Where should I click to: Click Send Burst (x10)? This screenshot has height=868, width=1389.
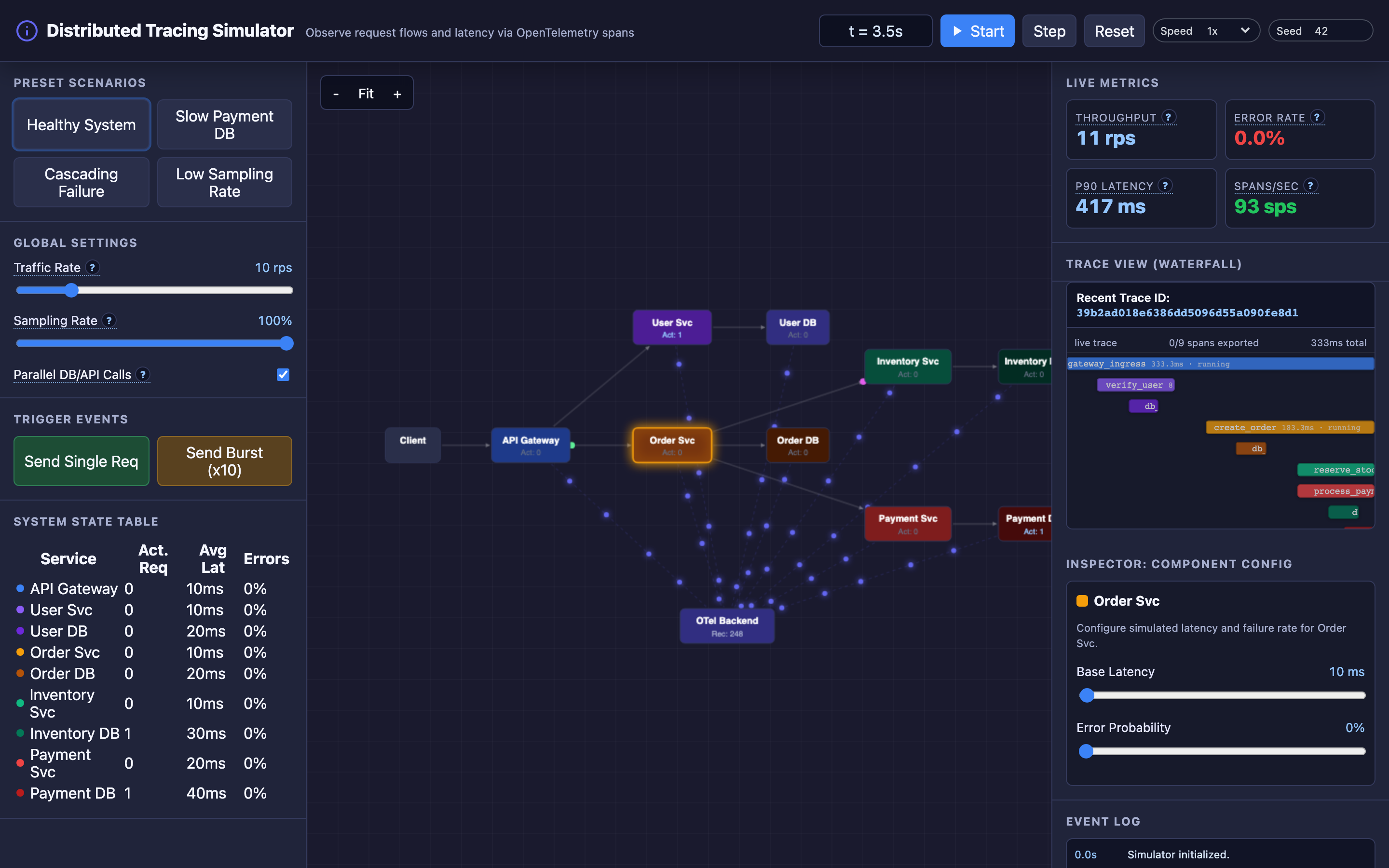click(224, 461)
